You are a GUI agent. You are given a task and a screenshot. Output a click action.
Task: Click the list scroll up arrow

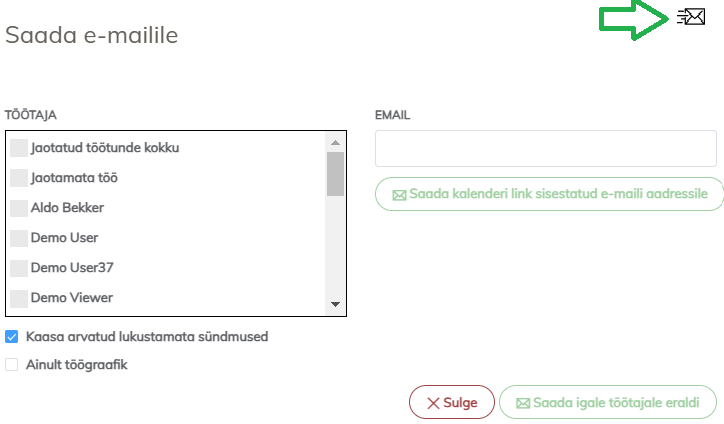click(336, 143)
